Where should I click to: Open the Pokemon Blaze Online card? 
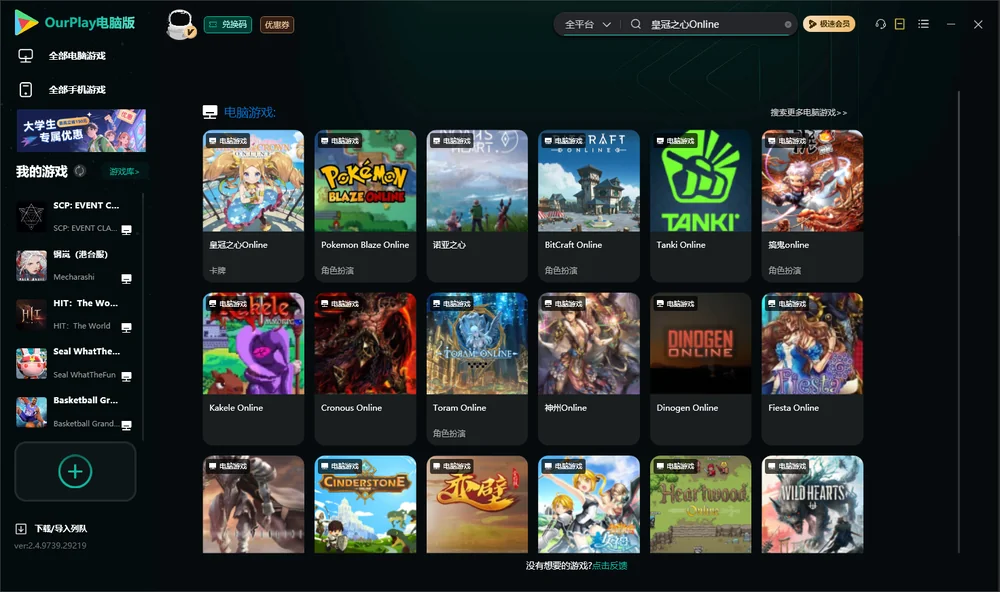(365, 205)
